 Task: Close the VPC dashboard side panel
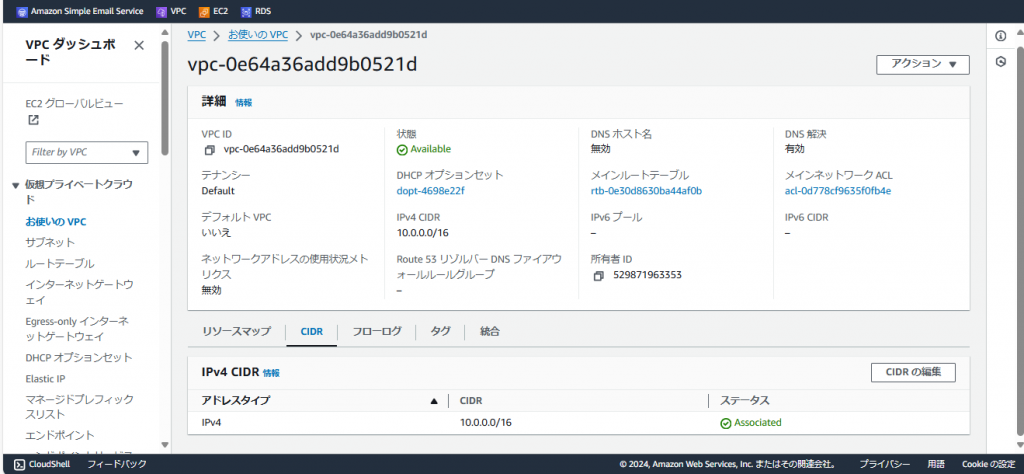tap(138, 45)
